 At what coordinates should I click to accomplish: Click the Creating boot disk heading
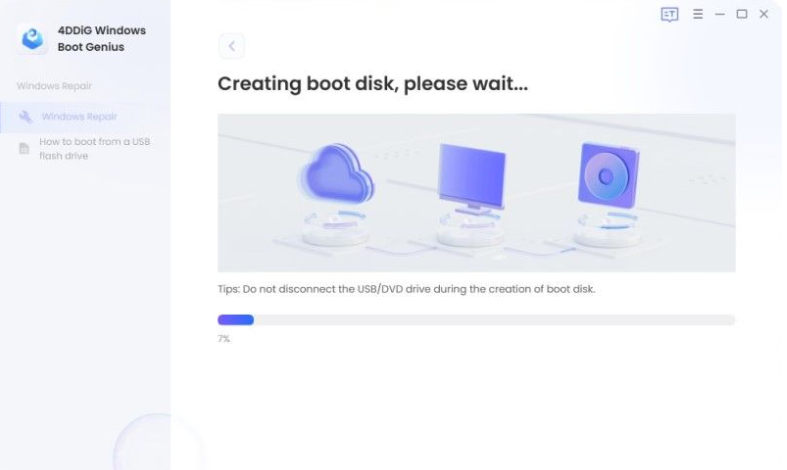pos(372,84)
